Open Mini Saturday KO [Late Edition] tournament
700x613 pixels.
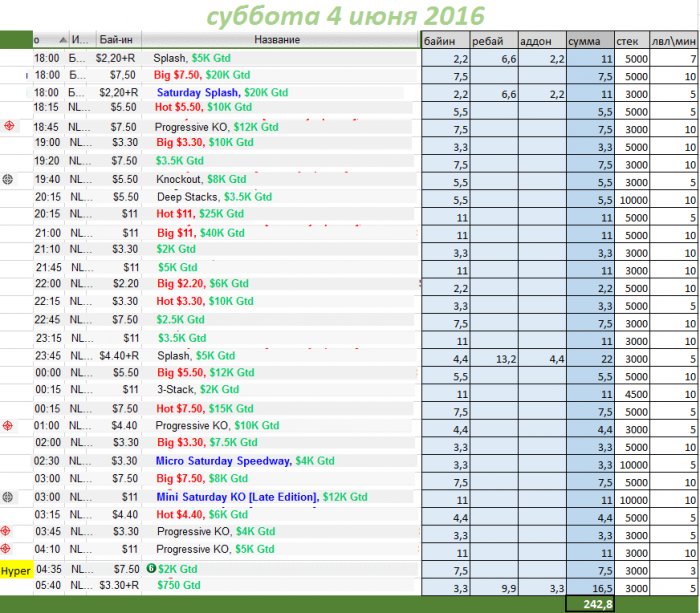pos(262,497)
